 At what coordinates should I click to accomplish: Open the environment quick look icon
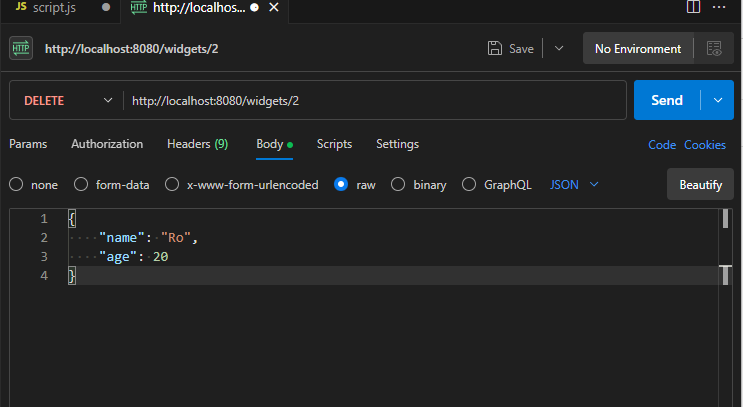point(713,48)
